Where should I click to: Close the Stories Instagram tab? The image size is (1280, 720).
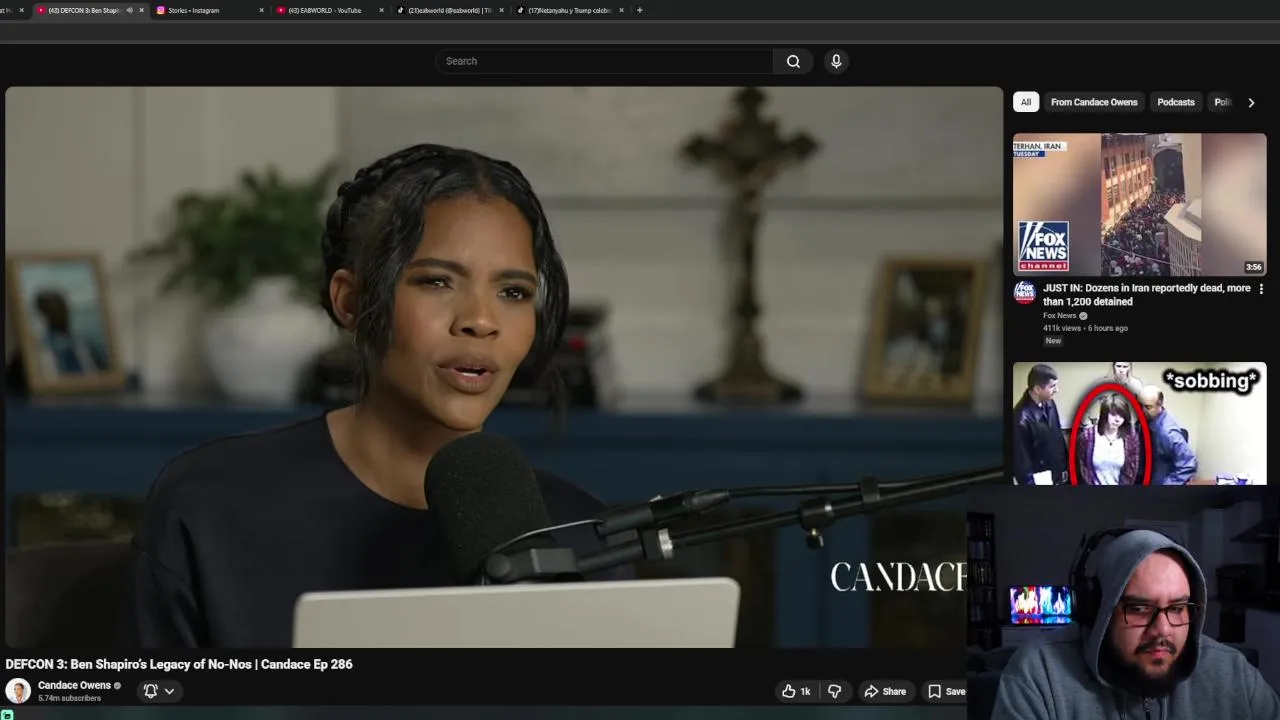pyautogui.click(x=262, y=10)
